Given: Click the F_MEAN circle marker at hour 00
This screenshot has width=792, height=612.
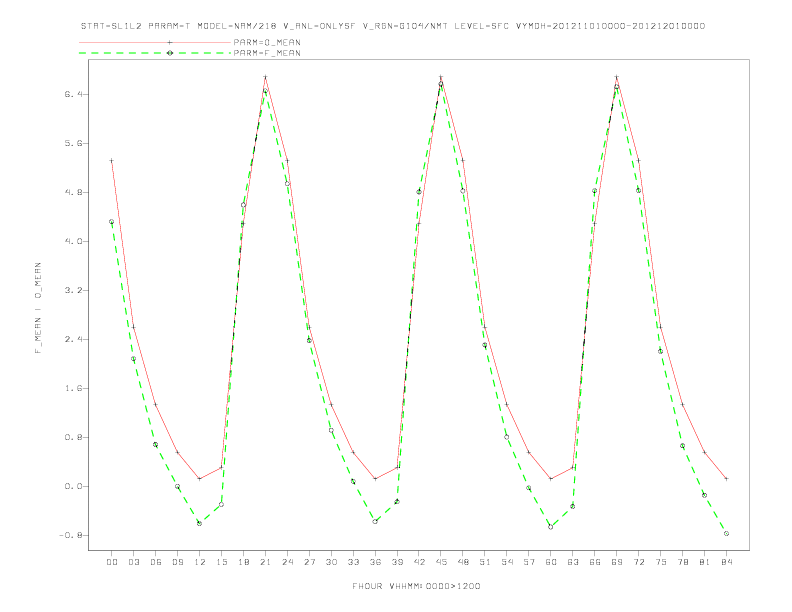Looking at the screenshot, I should 112,222.
